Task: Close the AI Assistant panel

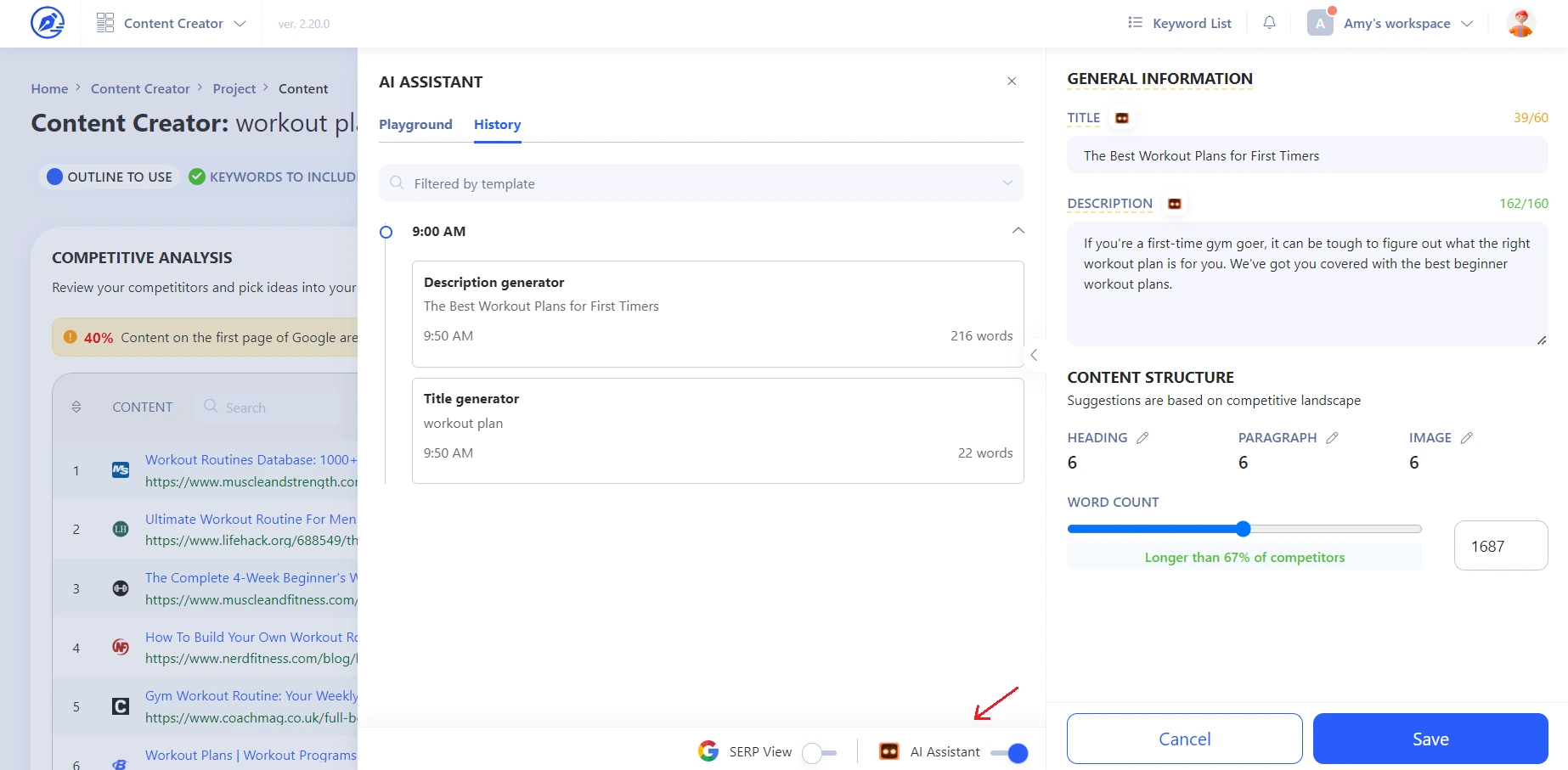Action: click(x=1012, y=81)
